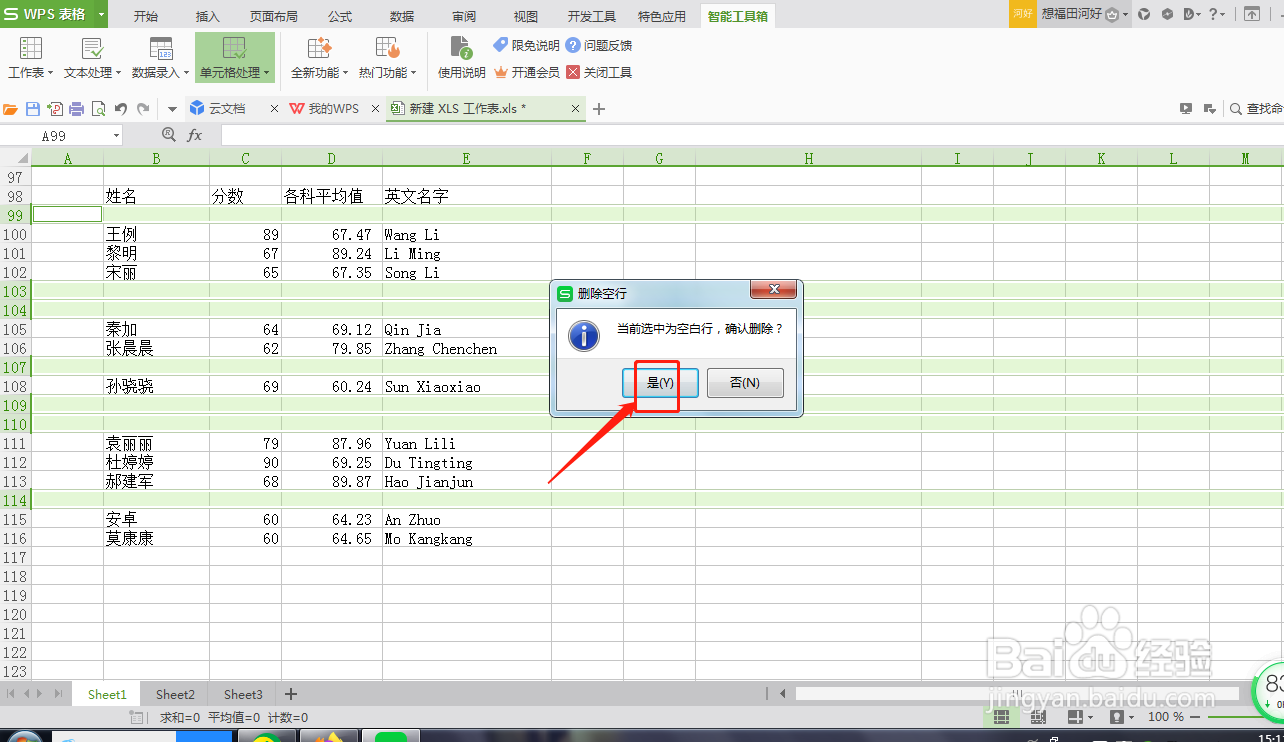Image resolution: width=1284 pixels, height=742 pixels.
Task: Add a new document tab with plus
Action: coord(599,109)
